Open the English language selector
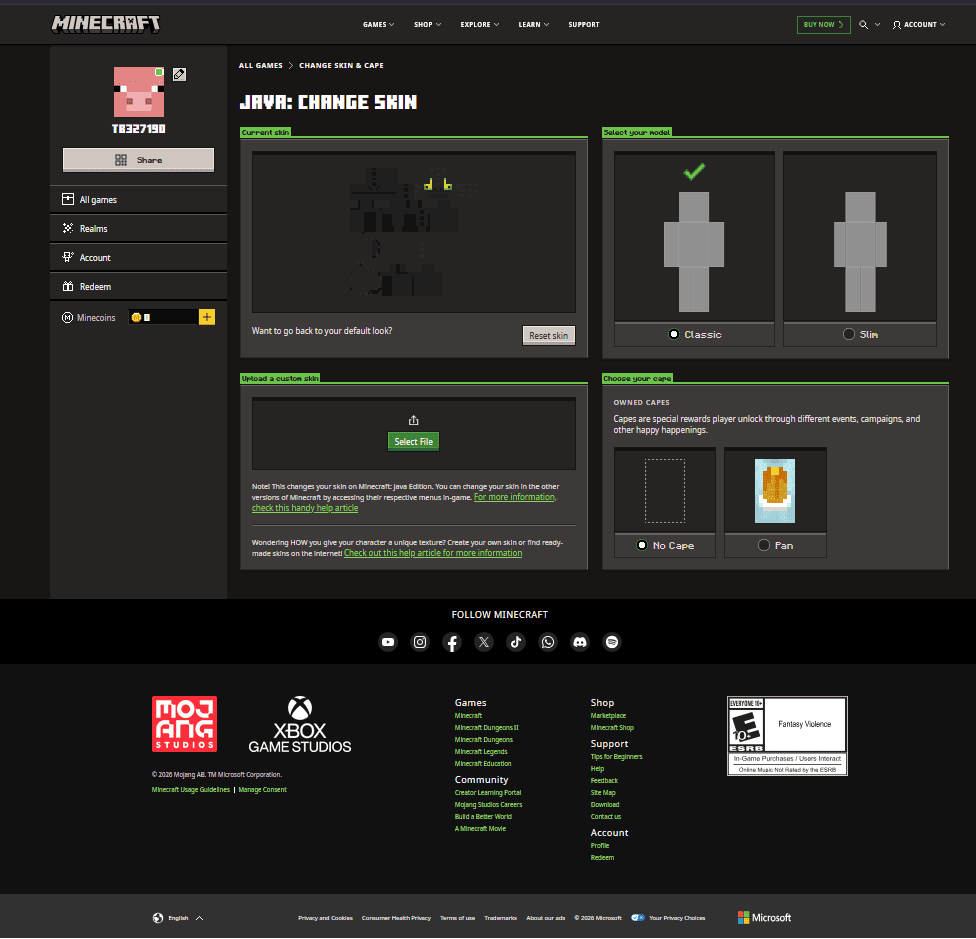This screenshot has height=939, width=976. click(178, 918)
